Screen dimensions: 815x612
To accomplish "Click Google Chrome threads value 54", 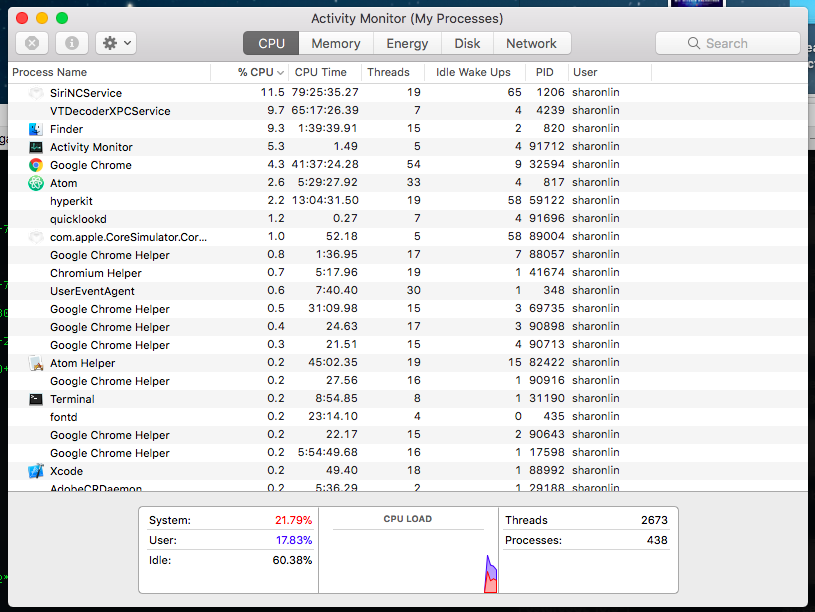I will pos(414,164).
